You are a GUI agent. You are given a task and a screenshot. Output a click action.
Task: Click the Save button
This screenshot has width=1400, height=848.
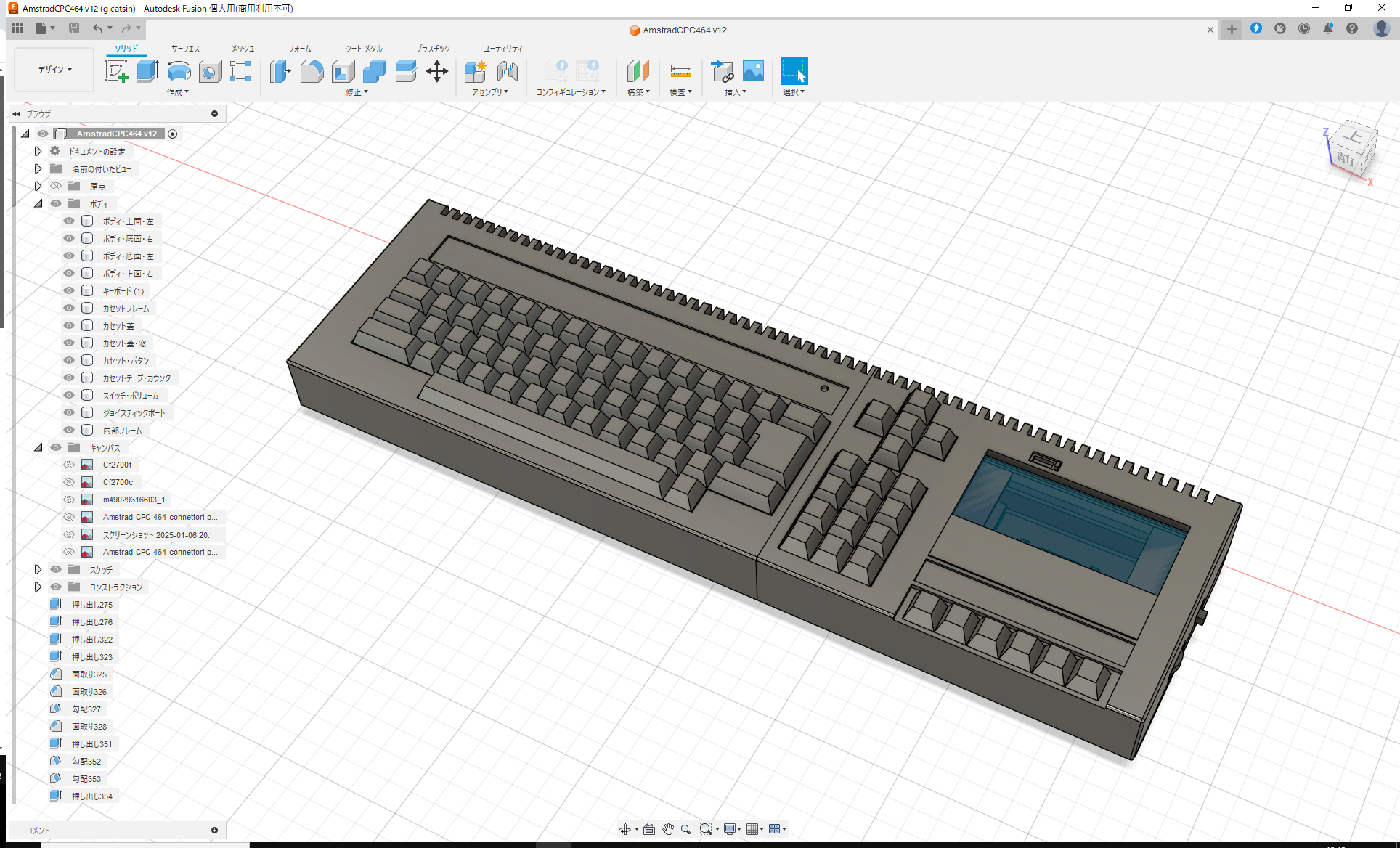pyautogui.click(x=74, y=28)
